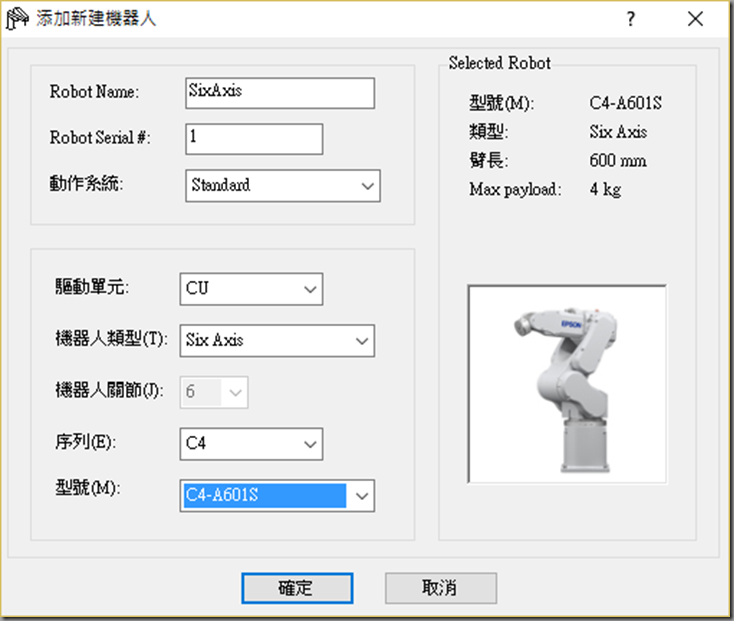Viewport: 734px width, 621px height.
Task: Click the 'Robot Name:' label
Action: [x=94, y=92]
